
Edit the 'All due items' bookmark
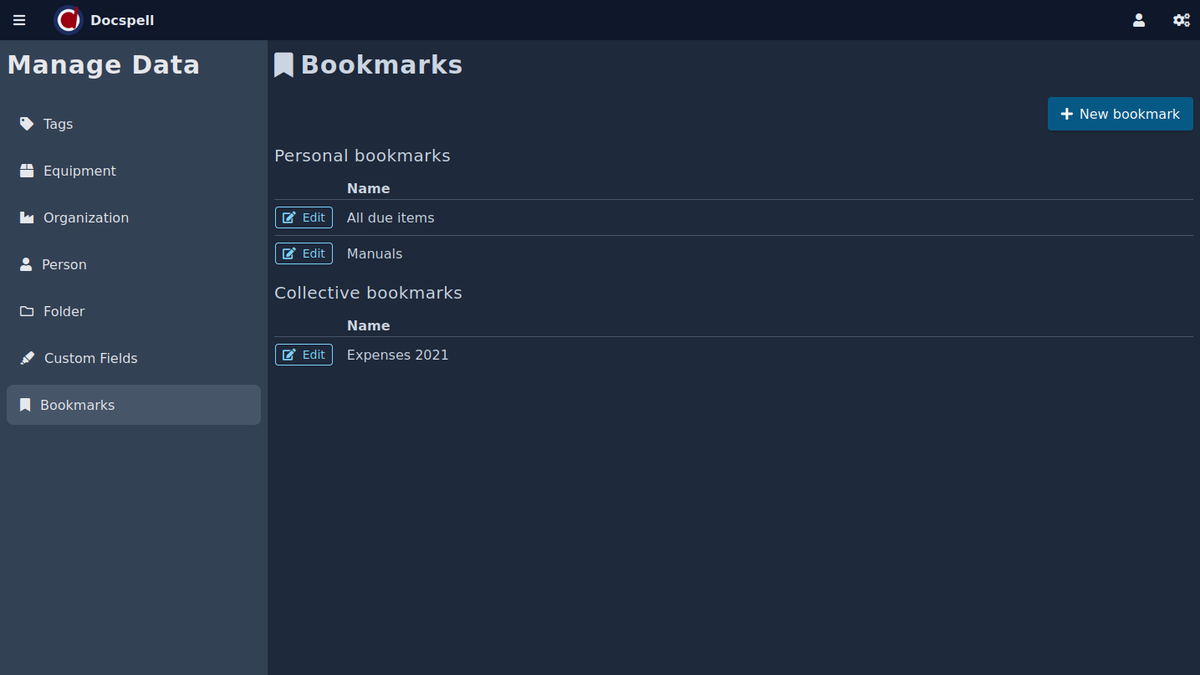(304, 218)
